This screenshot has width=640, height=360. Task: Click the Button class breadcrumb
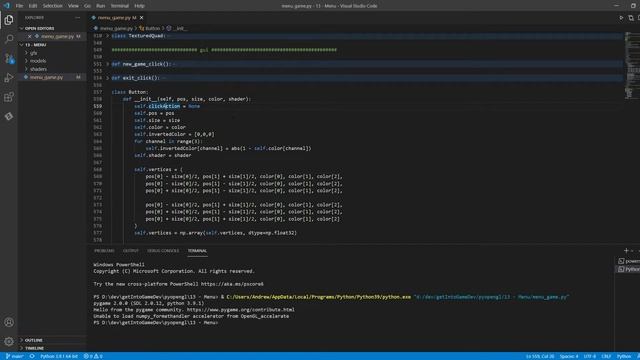coord(153,28)
